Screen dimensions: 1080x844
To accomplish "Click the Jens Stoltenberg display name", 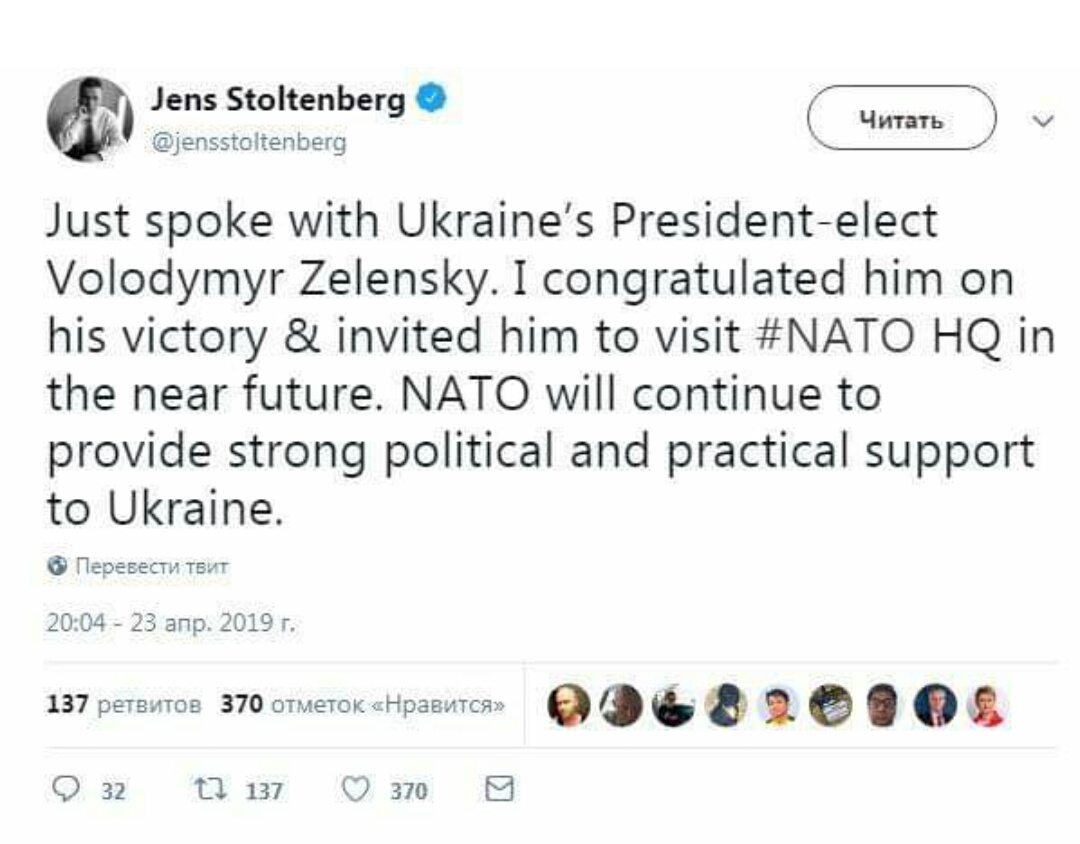I will [278, 99].
